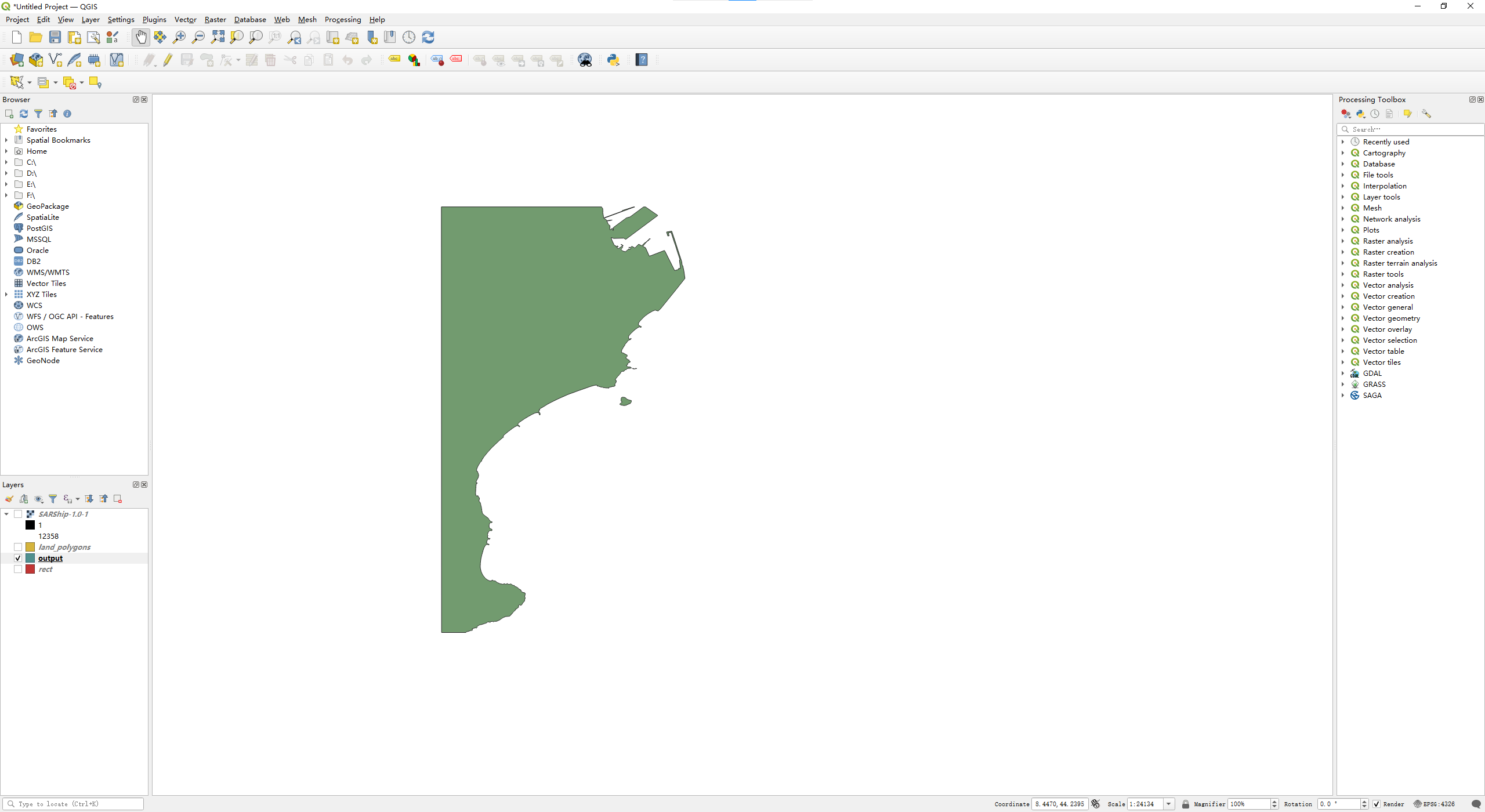Toggle the scale lock icon

(1185, 804)
